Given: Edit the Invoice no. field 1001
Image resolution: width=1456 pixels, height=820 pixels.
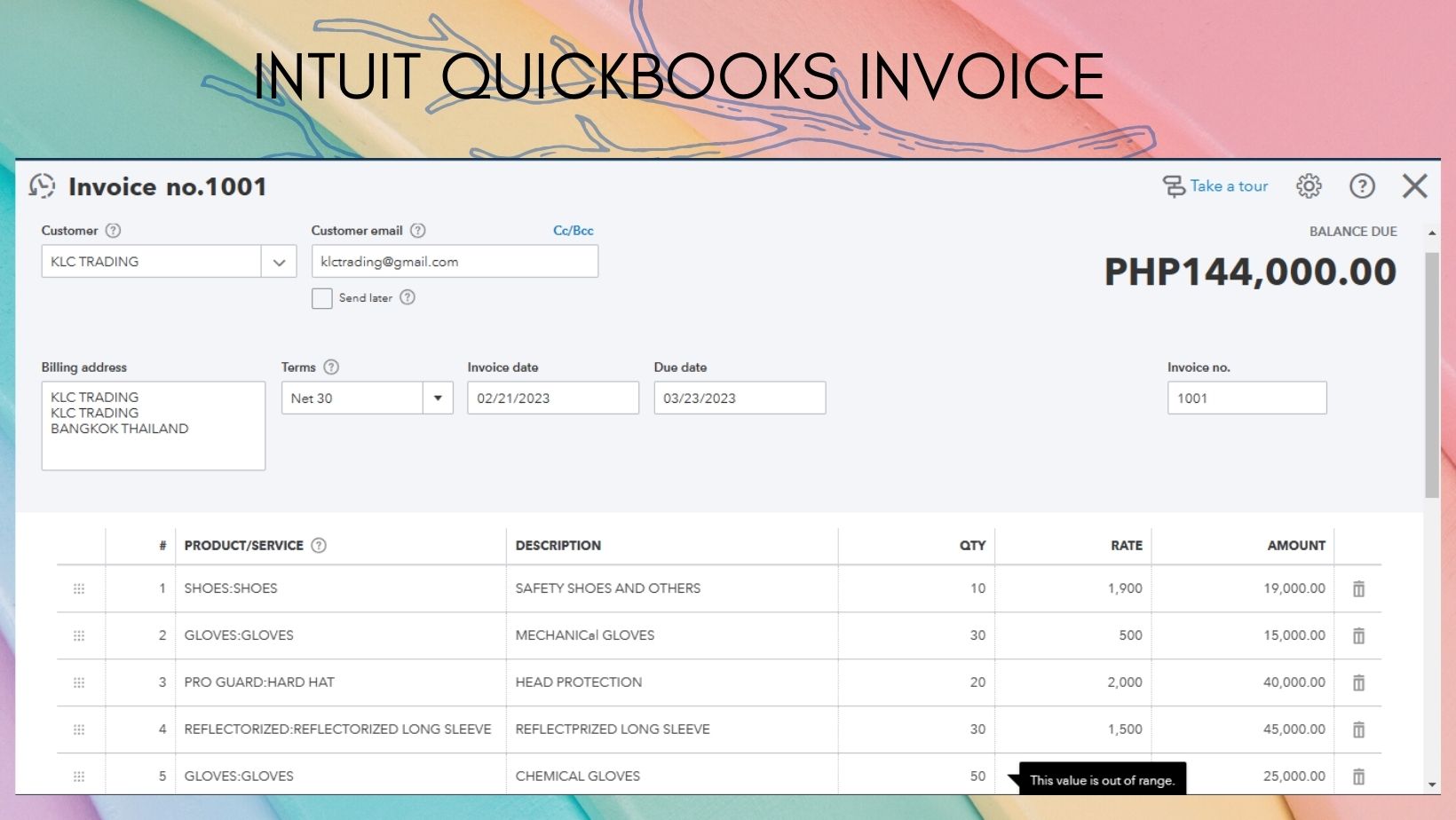Looking at the screenshot, I should [x=1247, y=398].
